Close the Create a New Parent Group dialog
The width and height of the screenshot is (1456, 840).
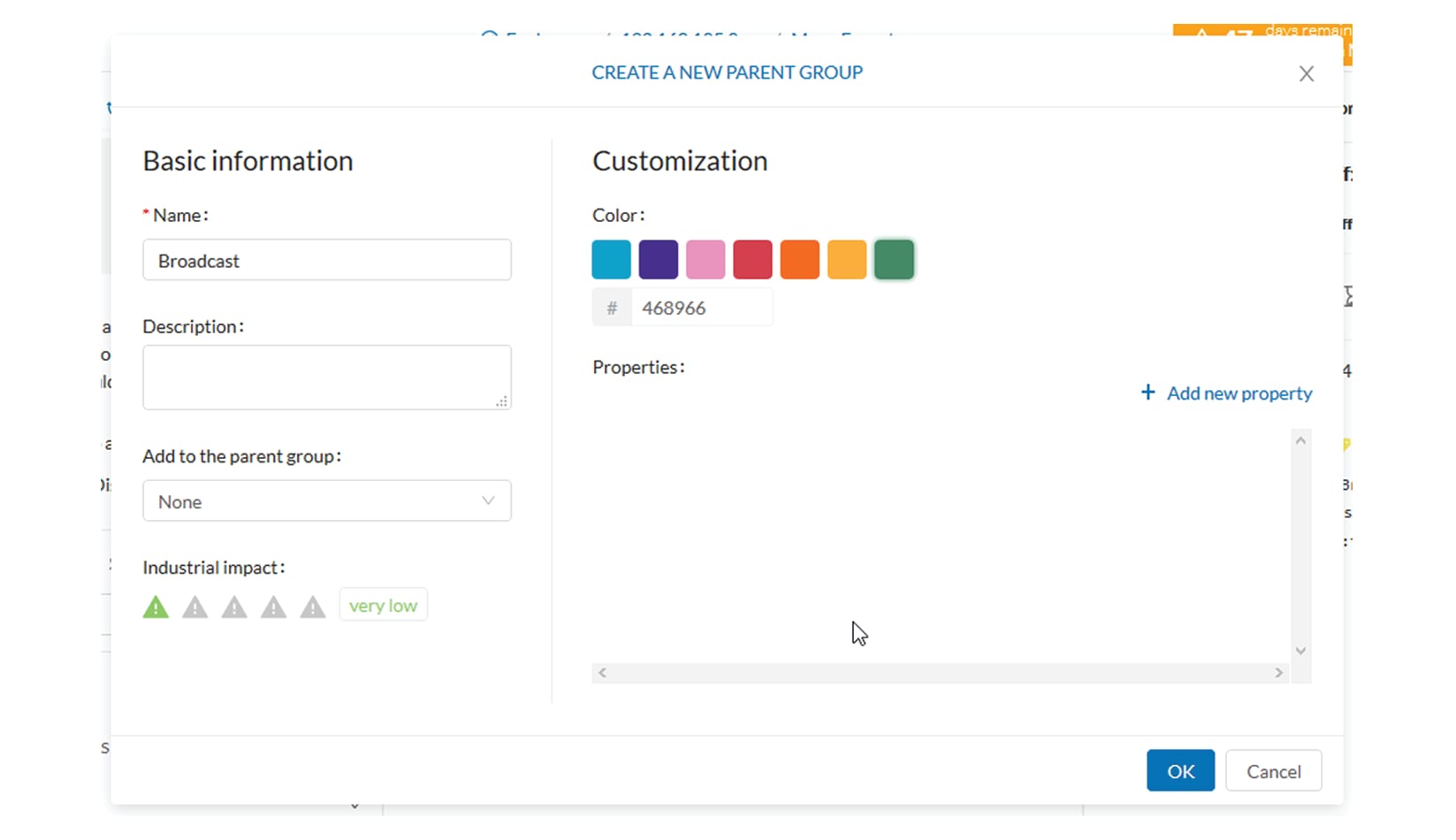1306,74
